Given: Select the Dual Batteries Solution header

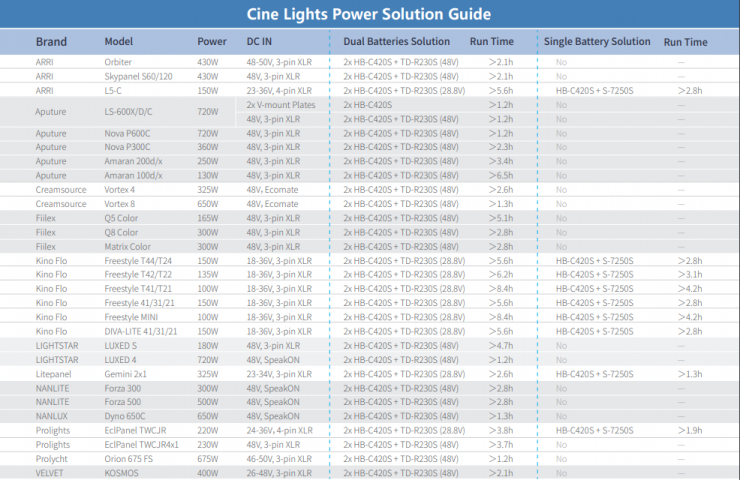Looking at the screenshot, I should (396, 42).
